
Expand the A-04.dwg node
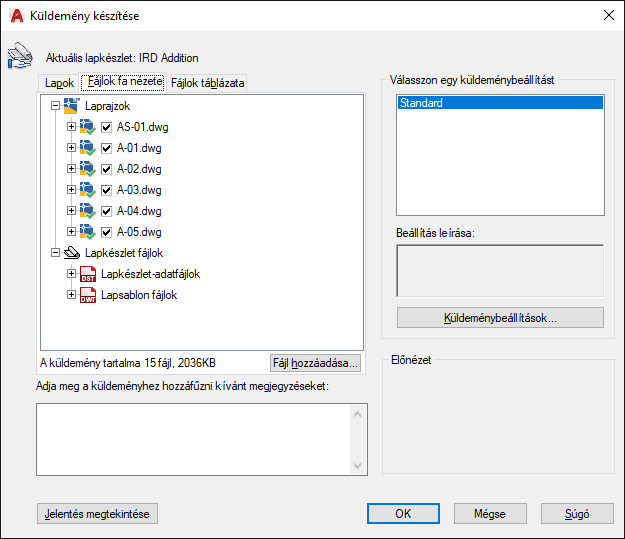pos(71,210)
